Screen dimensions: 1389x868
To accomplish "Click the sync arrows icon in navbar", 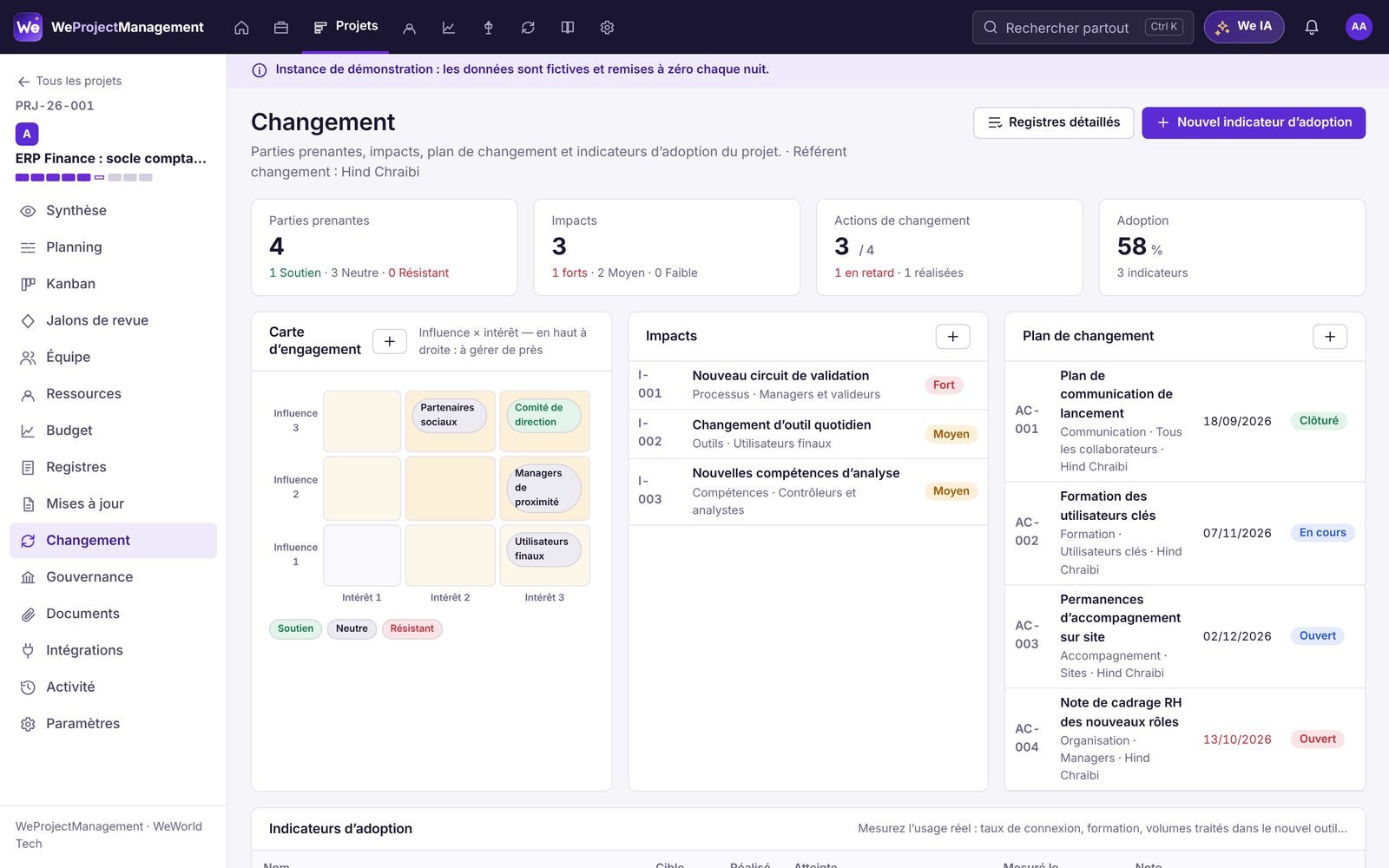I will pyautogui.click(x=528, y=28).
